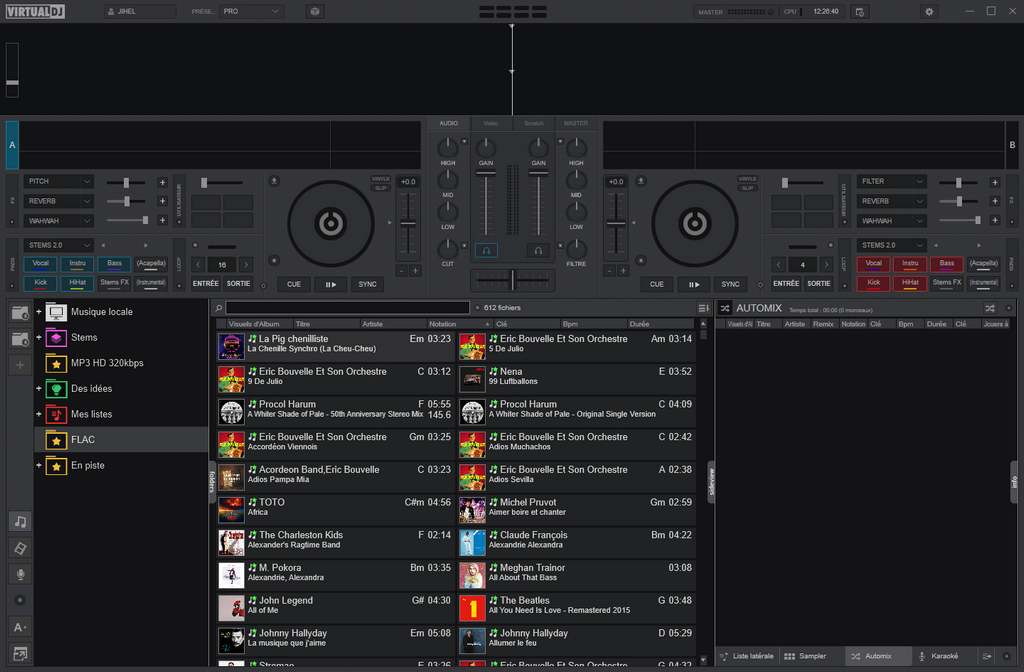1024x672 pixels.
Task: Toggle the Kick stem pad on deck B
Action: pyautogui.click(x=873, y=283)
